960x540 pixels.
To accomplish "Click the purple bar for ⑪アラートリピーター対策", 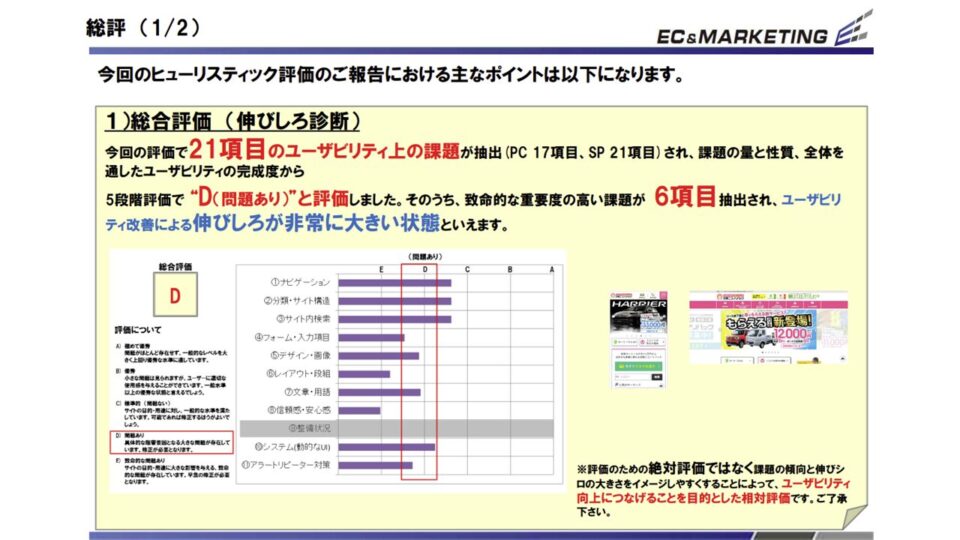I will pos(375,465).
